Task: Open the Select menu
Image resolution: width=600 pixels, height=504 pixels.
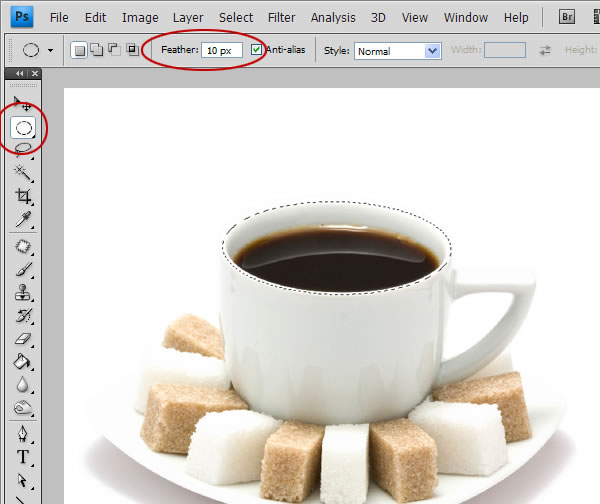Action: click(x=236, y=18)
